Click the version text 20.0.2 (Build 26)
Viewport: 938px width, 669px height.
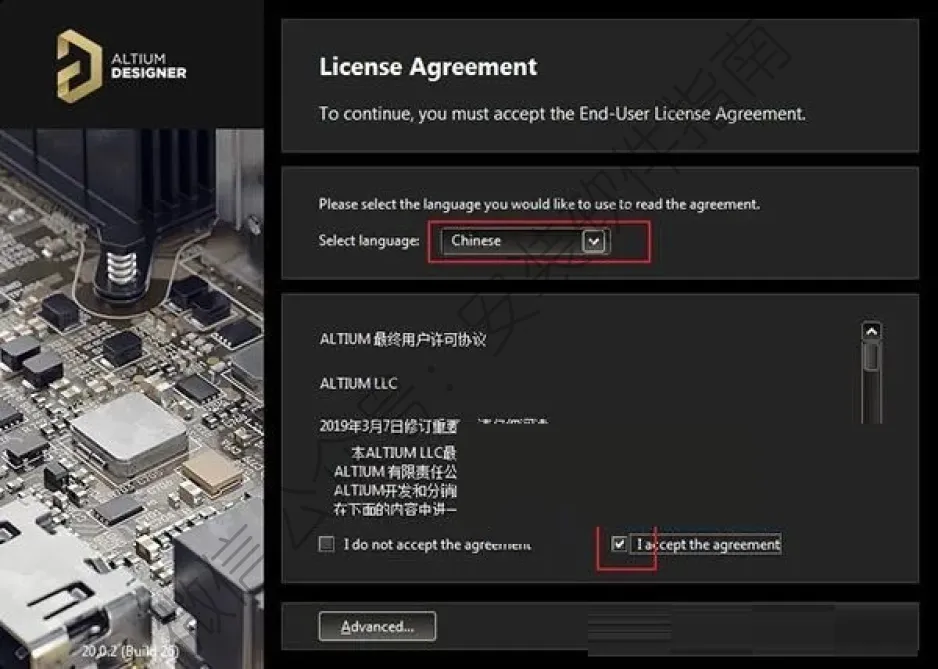[x=130, y=650]
